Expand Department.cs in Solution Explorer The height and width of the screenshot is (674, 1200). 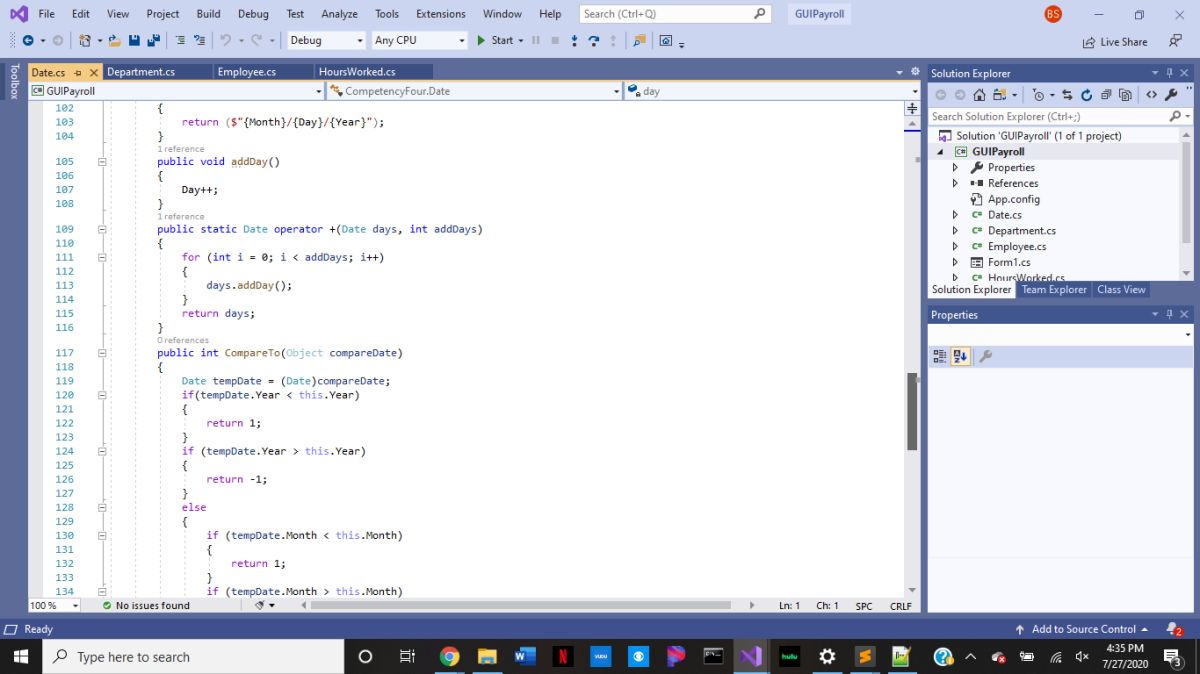955,230
